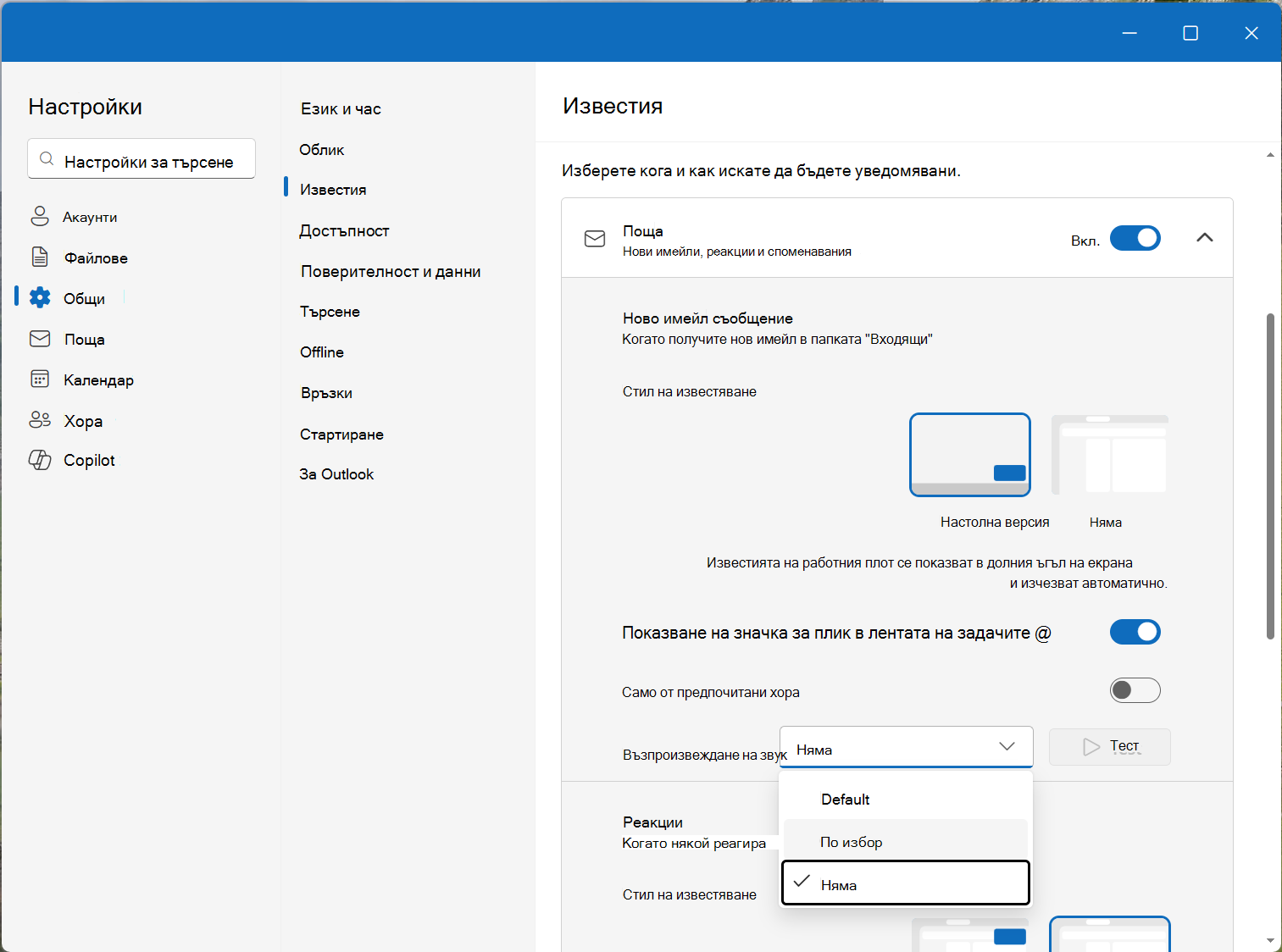This screenshot has width=1282, height=952.
Task: Collapse the Поща notifications section
Action: click(1205, 238)
